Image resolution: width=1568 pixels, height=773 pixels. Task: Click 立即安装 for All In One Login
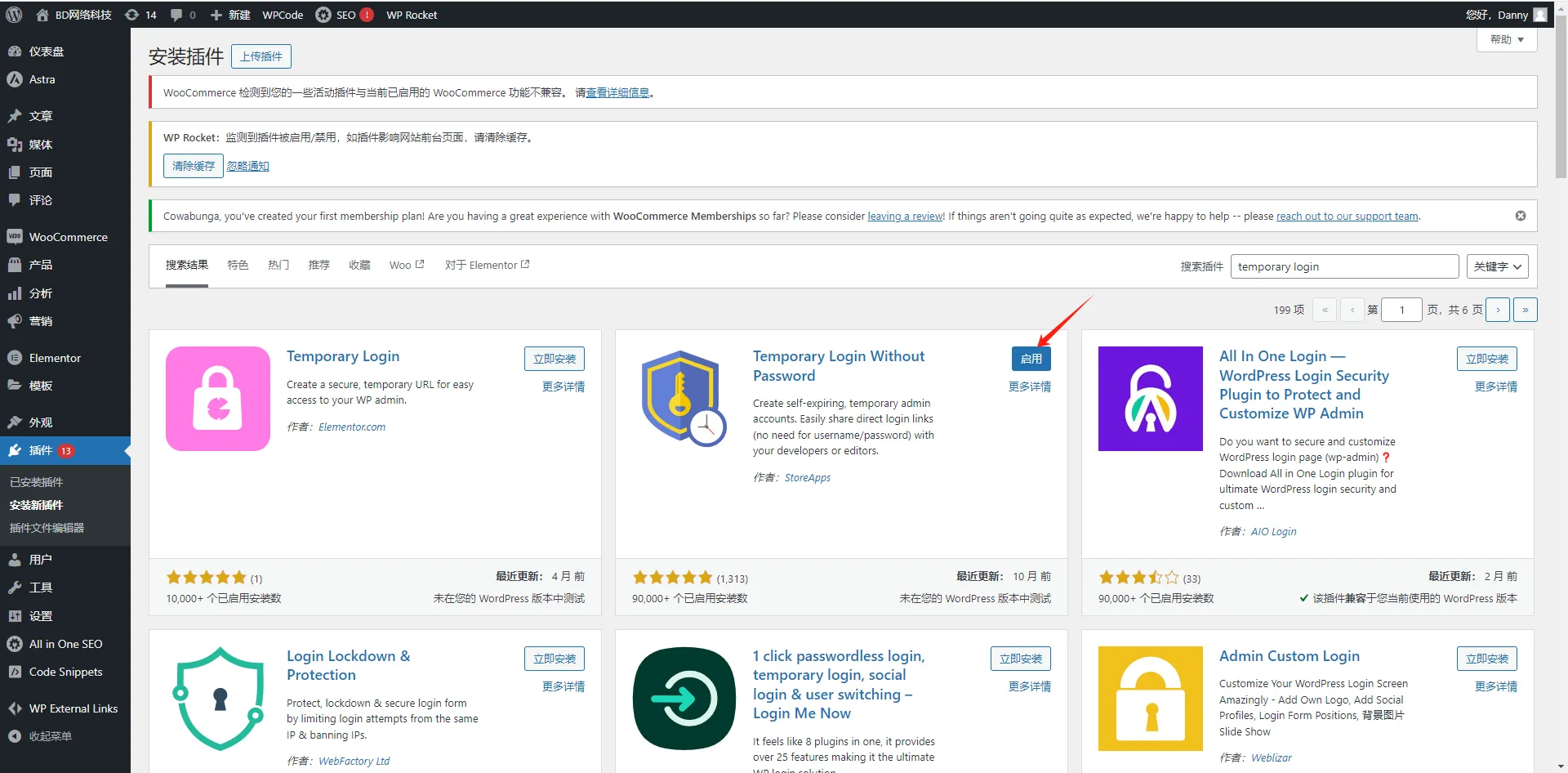click(1487, 359)
